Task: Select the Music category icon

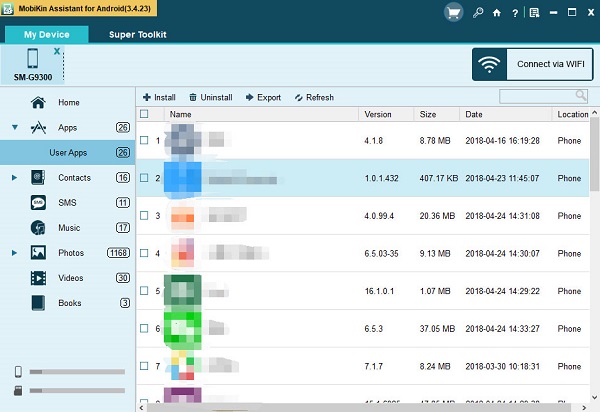Action: click(38, 227)
